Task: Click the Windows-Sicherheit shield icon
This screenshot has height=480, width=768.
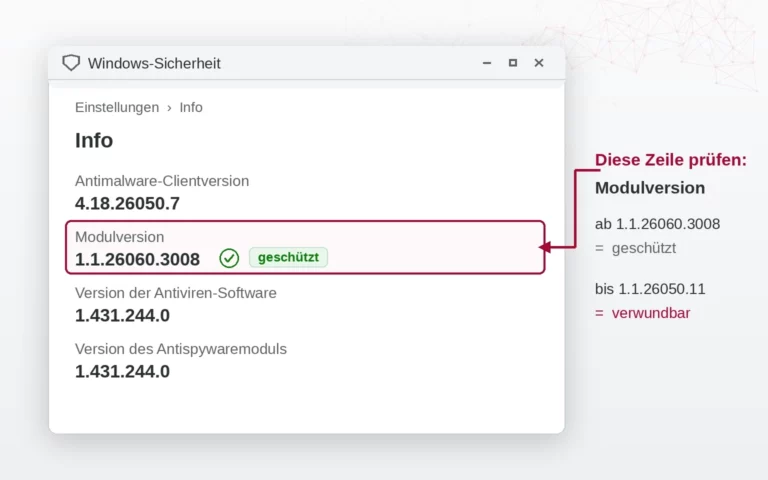Action: pos(71,63)
